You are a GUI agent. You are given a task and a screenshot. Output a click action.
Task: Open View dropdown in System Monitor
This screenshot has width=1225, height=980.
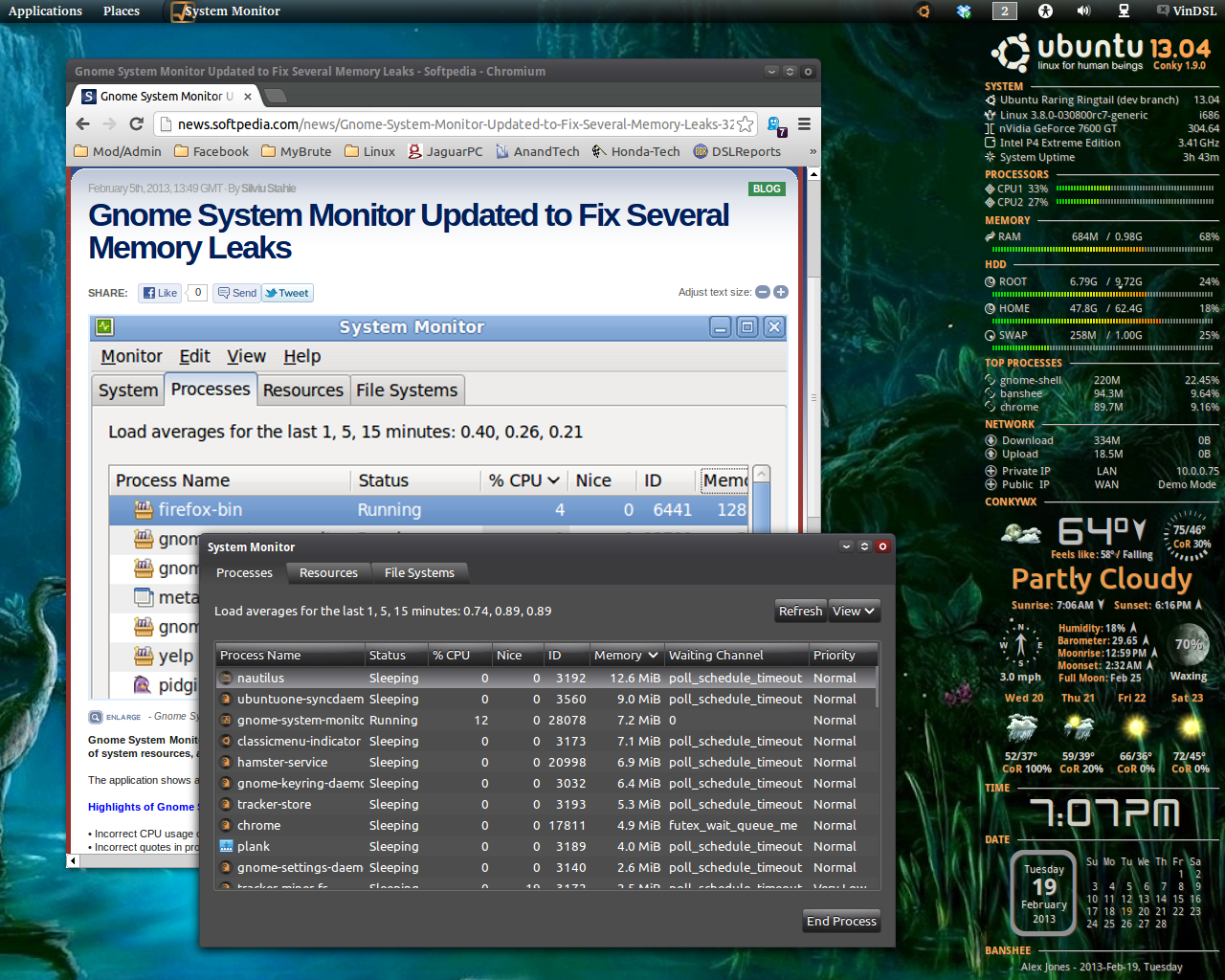tap(854, 611)
